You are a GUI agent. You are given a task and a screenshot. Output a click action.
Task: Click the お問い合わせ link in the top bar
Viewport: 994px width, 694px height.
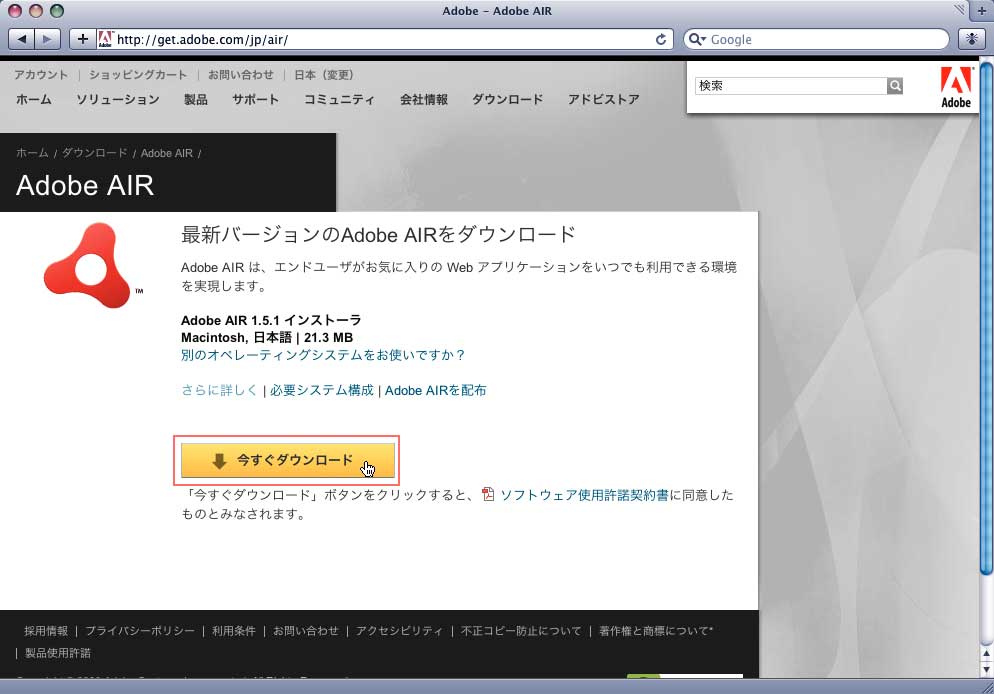pyautogui.click(x=241, y=75)
